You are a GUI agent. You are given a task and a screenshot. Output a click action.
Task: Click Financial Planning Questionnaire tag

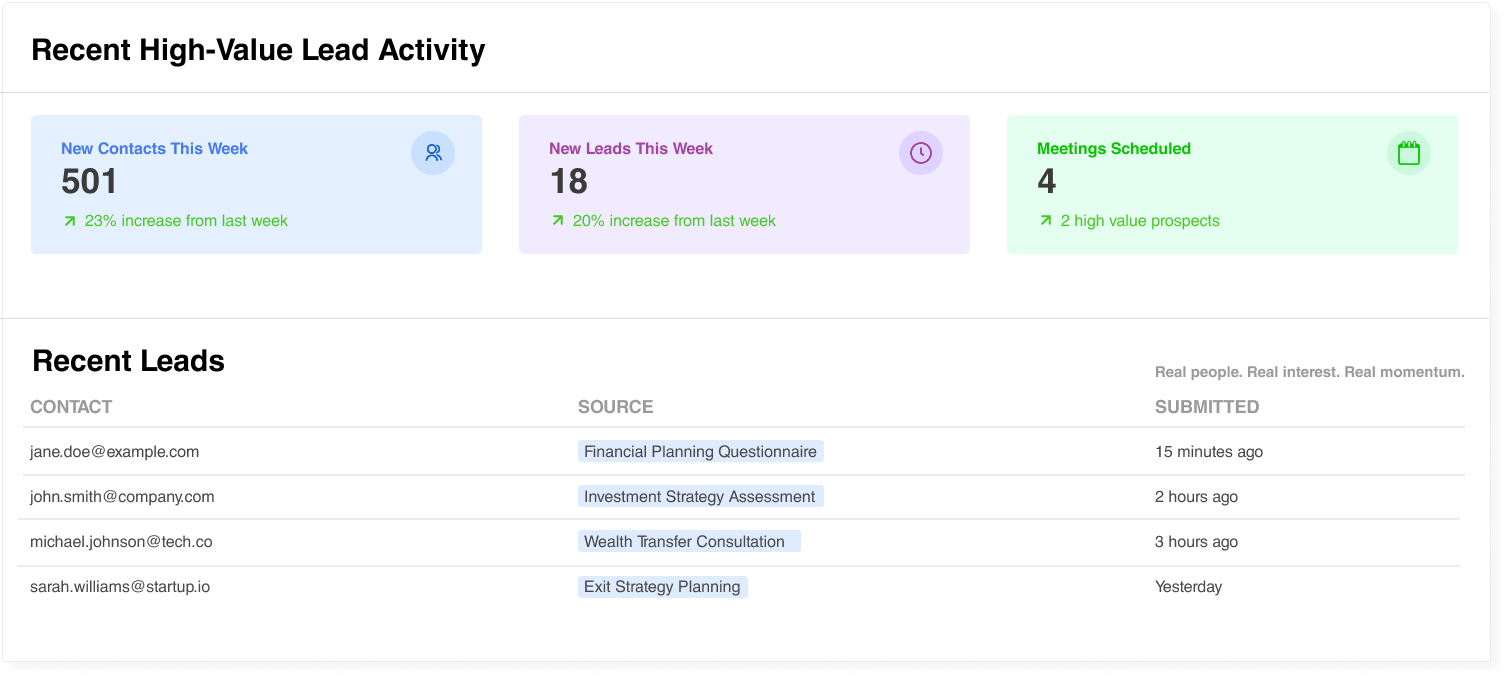pos(700,452)
